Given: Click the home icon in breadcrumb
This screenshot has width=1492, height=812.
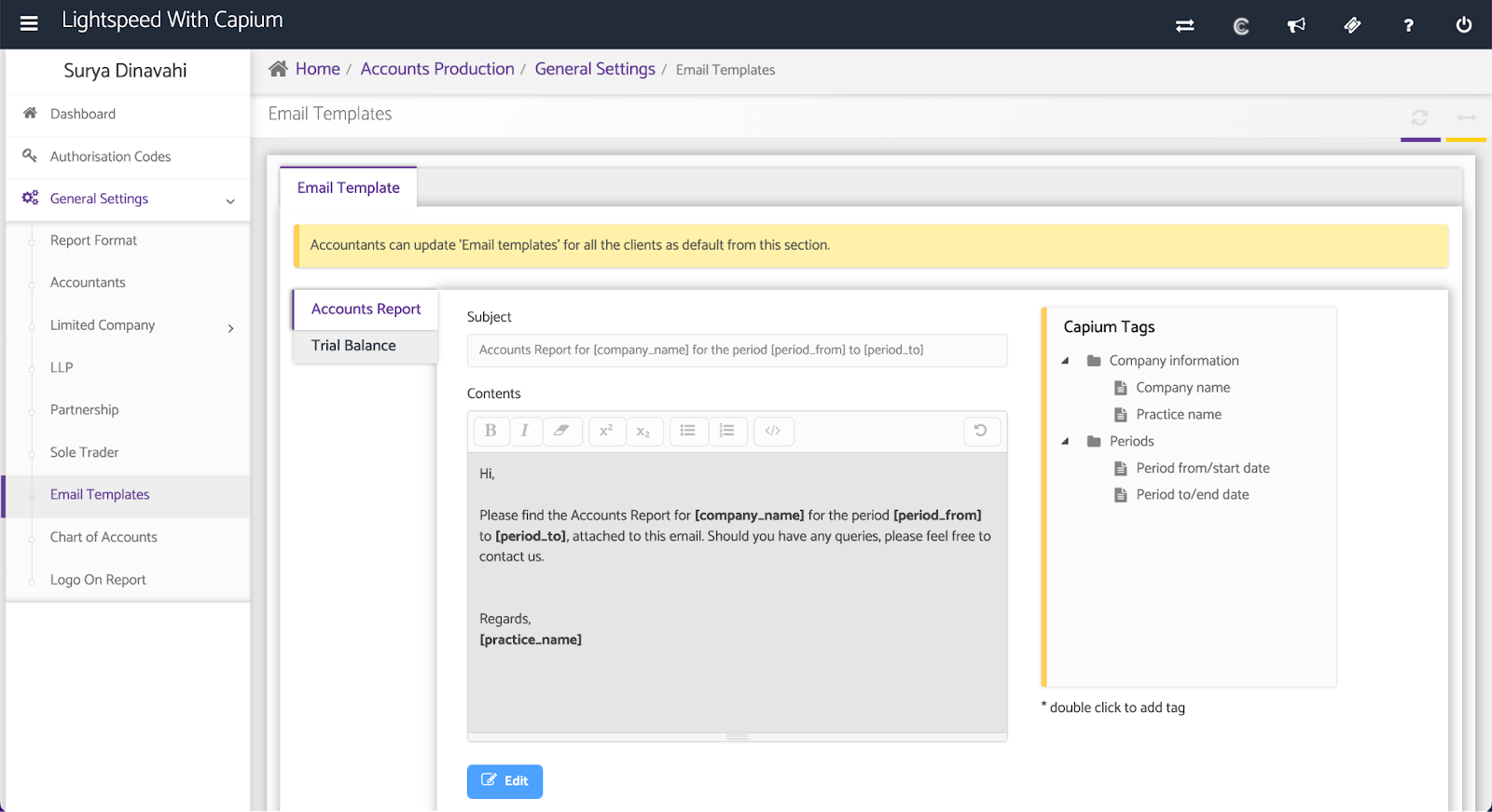Looking at the screenshot, I should click(278, 68).
